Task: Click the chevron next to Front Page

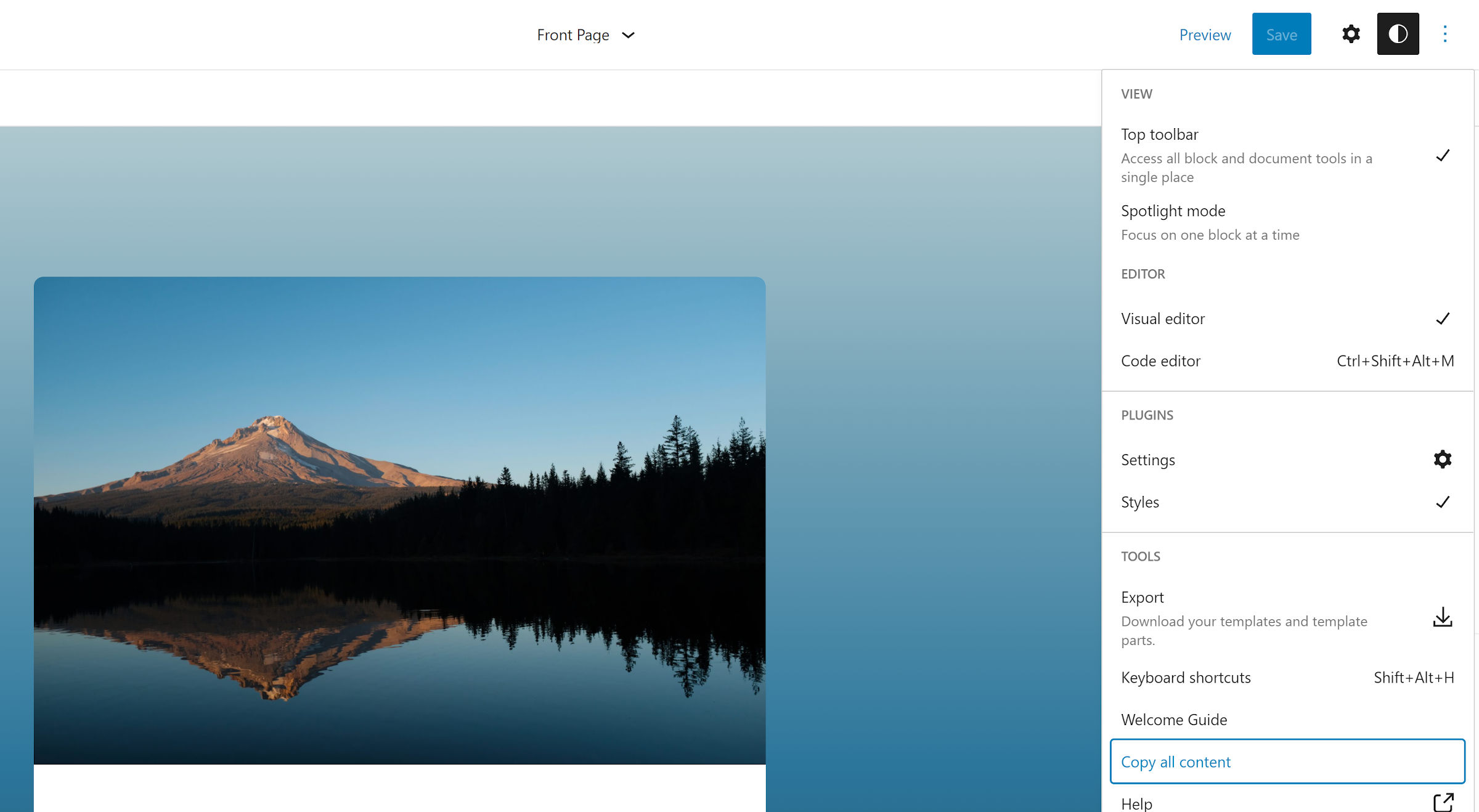Action: [628, 35]
